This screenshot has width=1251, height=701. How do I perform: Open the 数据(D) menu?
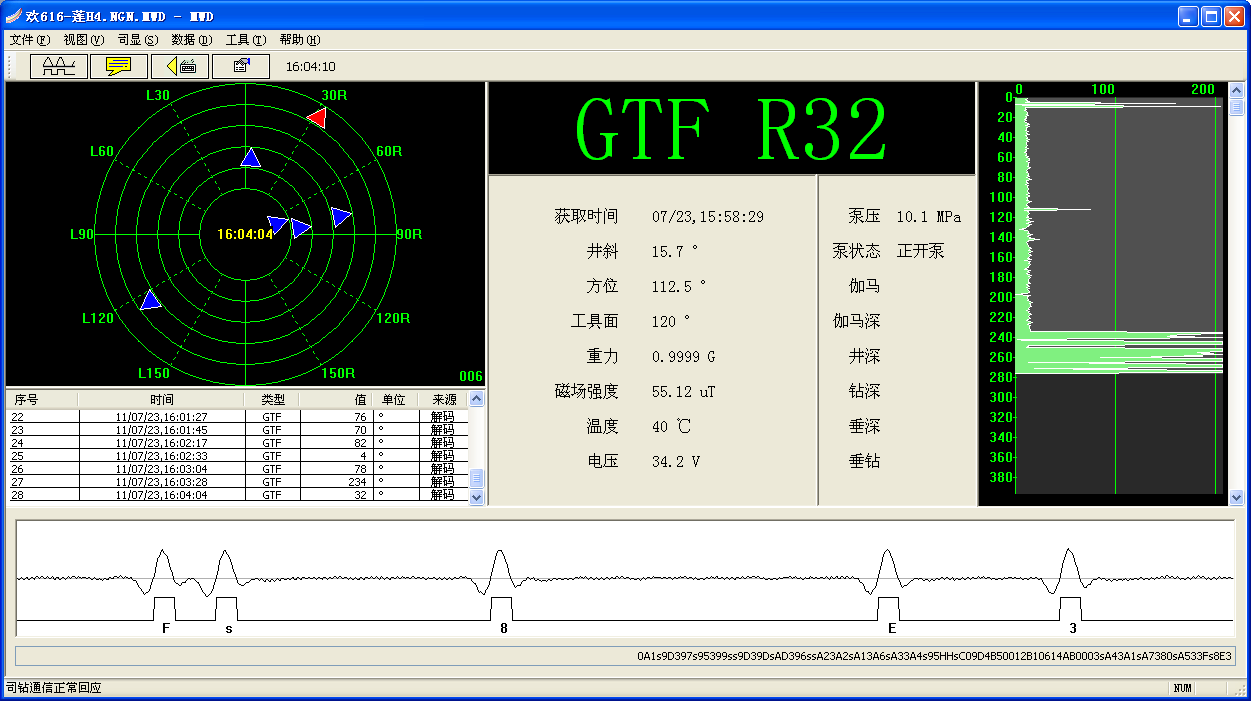(x=192, y=40)
